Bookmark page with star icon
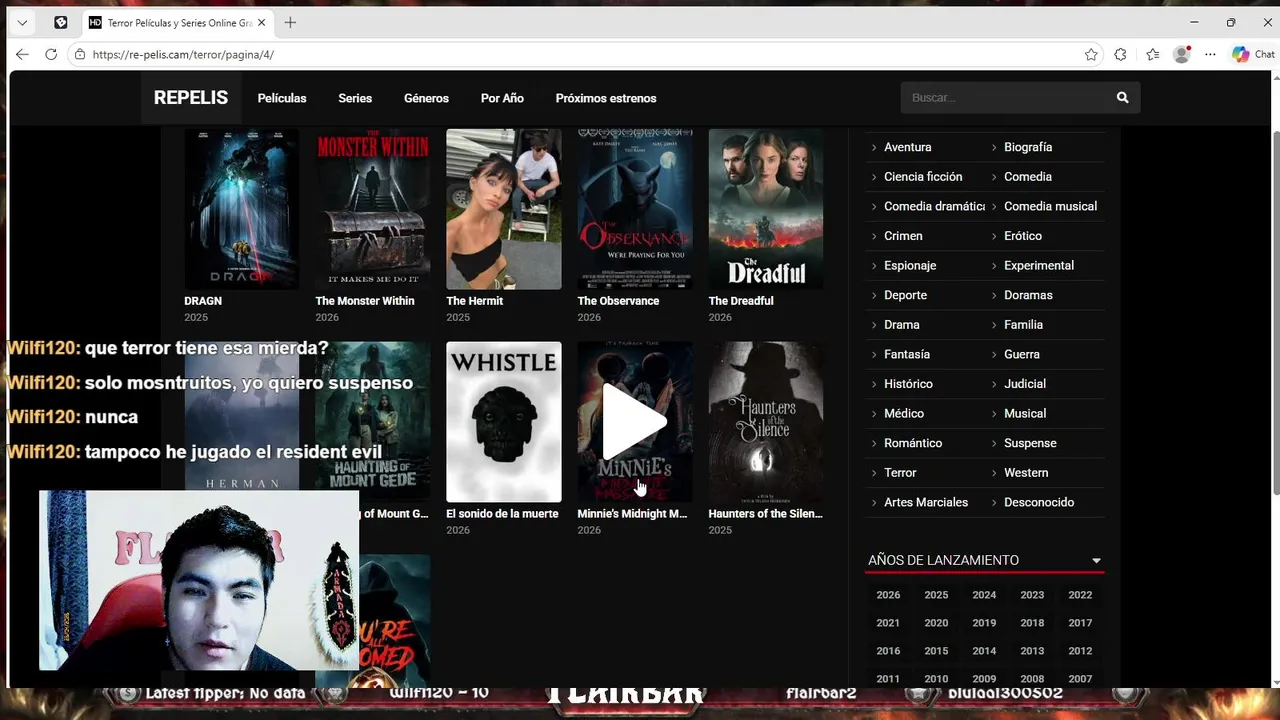This screenshot has width=1280, height=720. 1091,55
